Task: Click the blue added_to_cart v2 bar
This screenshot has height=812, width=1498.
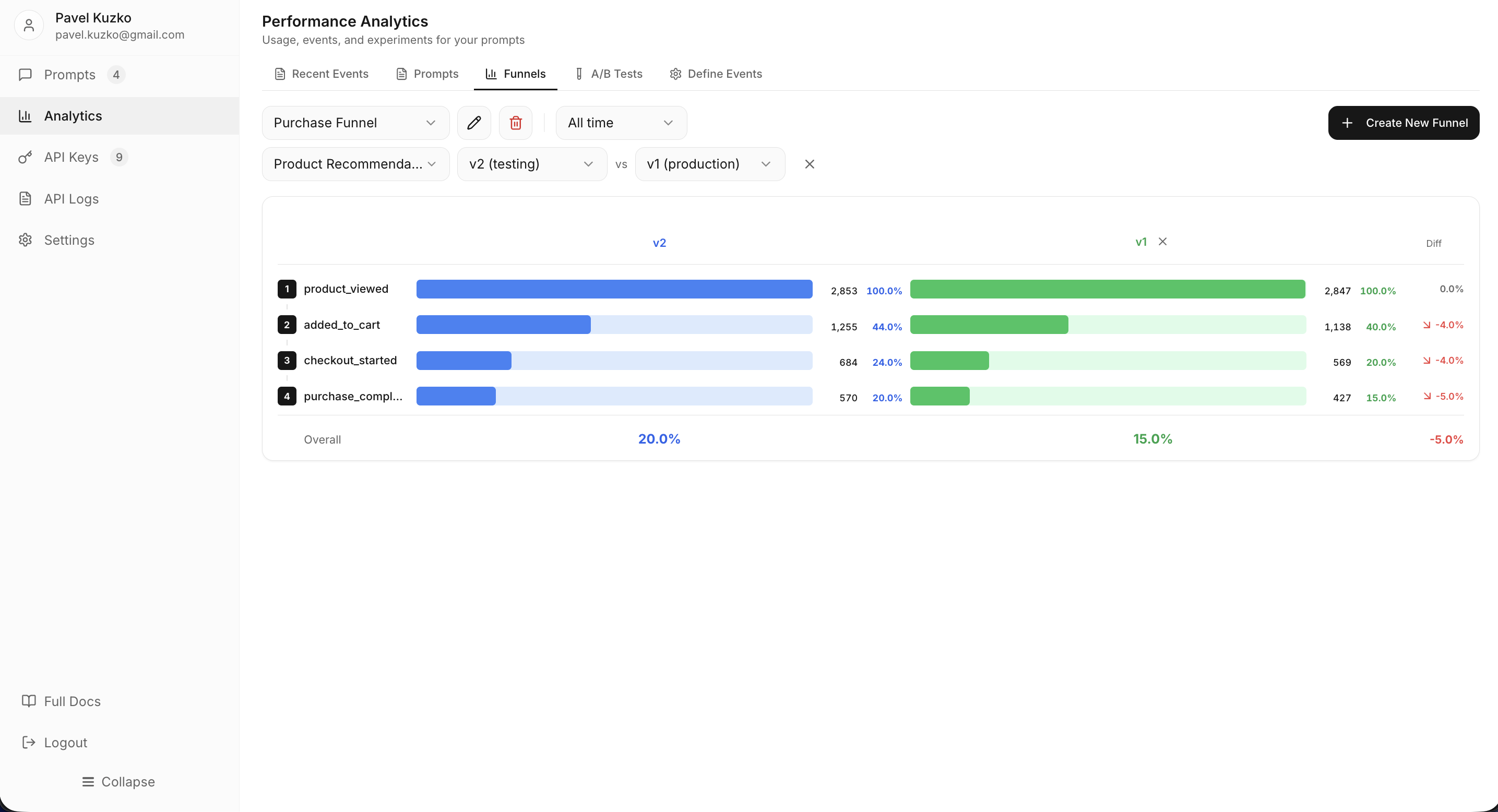Action: point(503,325)
